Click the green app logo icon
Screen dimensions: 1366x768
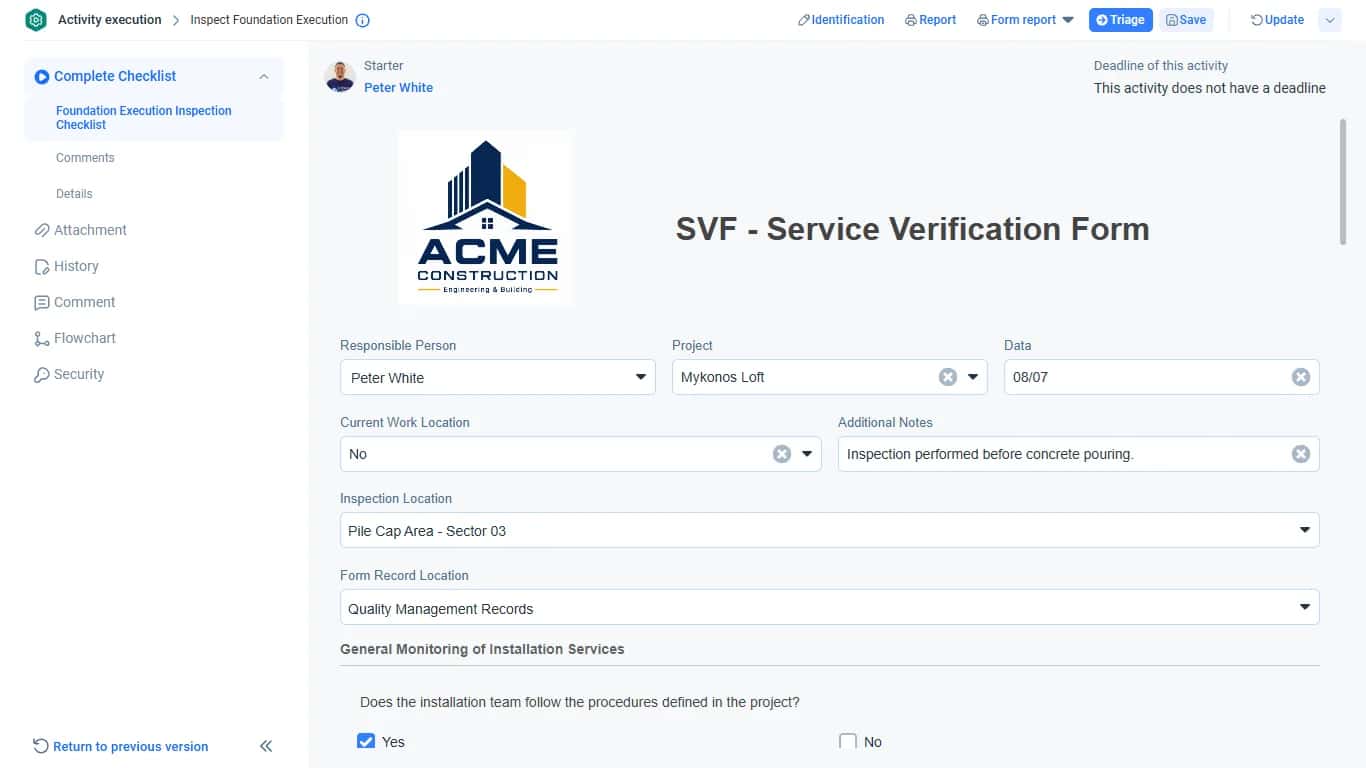click(x=36, y=20)
